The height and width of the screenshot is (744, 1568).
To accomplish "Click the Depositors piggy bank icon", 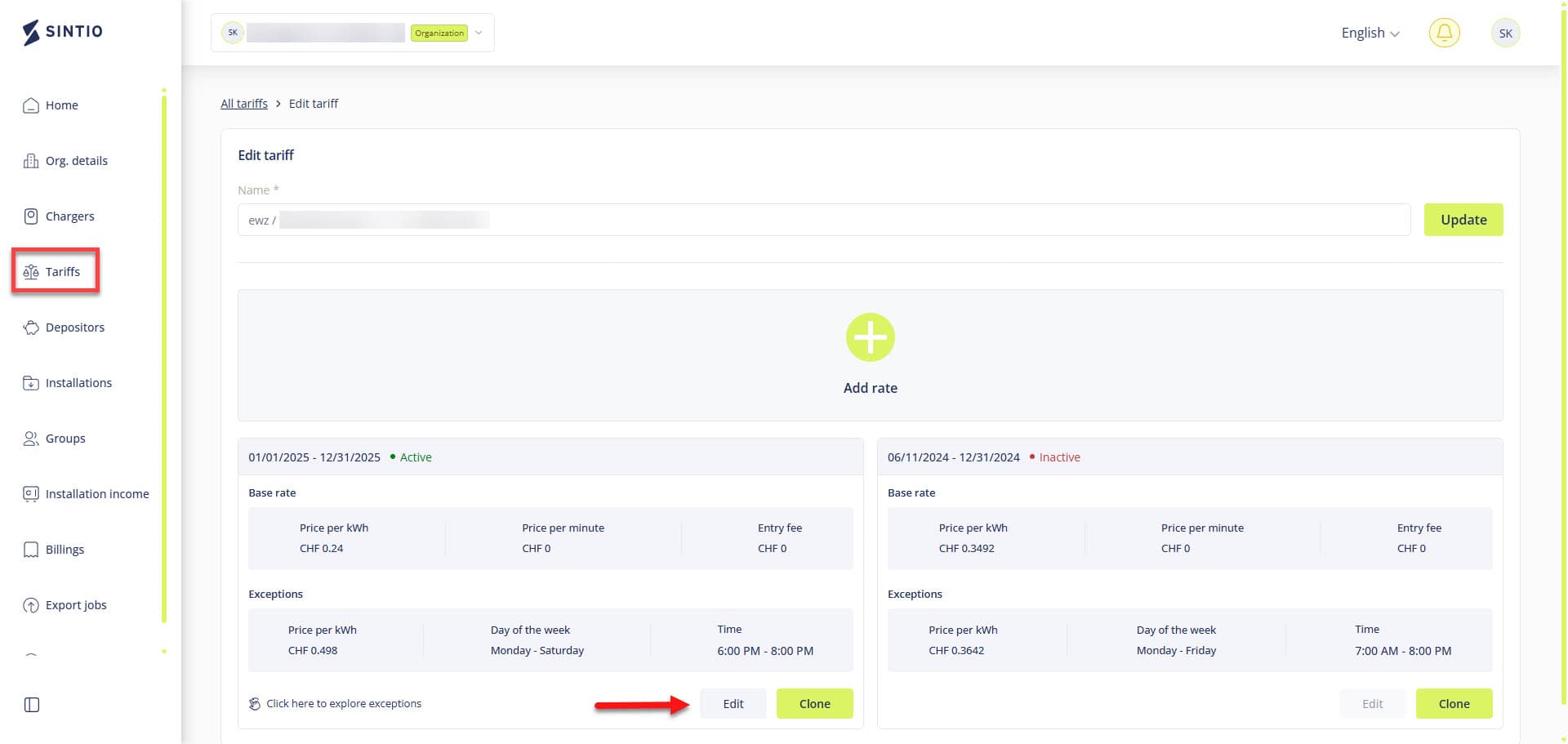I will pos(31,327).
